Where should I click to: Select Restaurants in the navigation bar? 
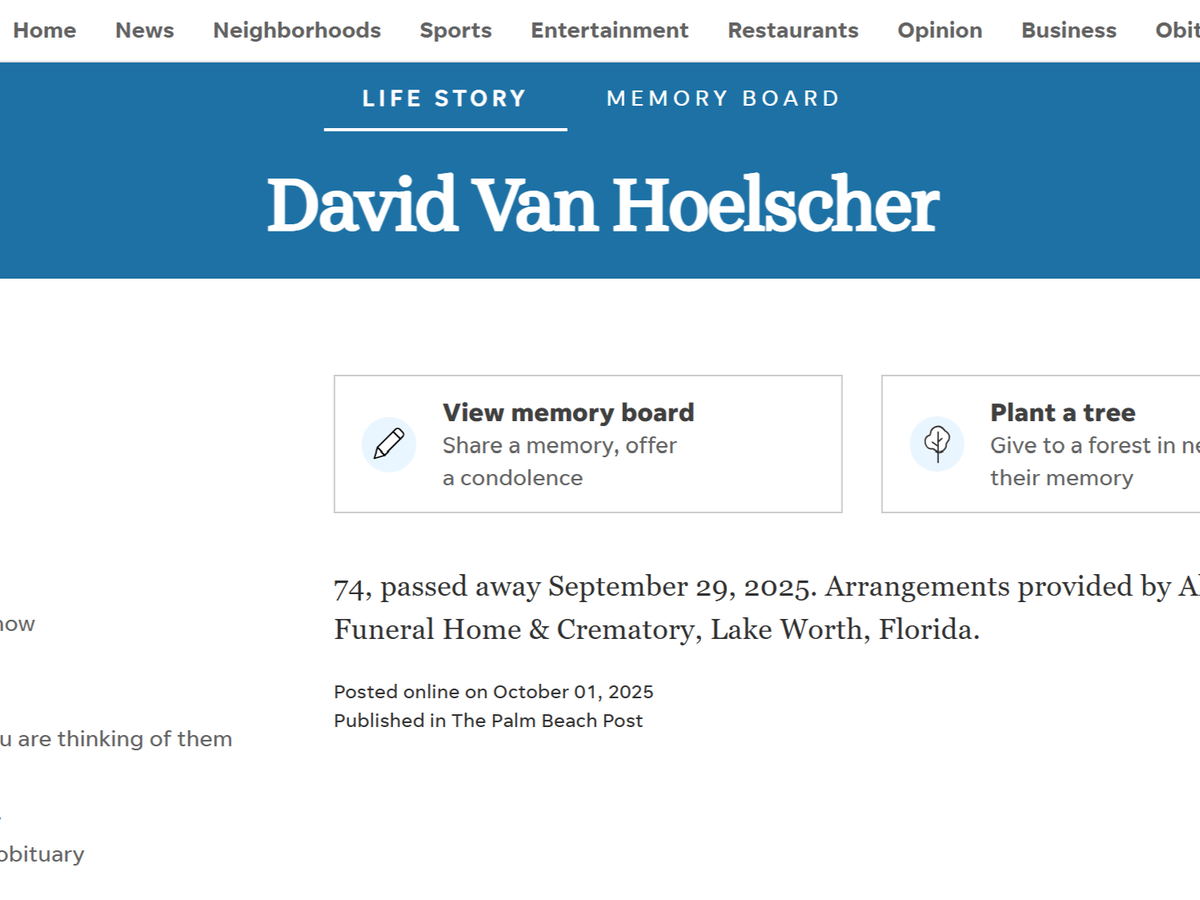(x=793, y=30)
